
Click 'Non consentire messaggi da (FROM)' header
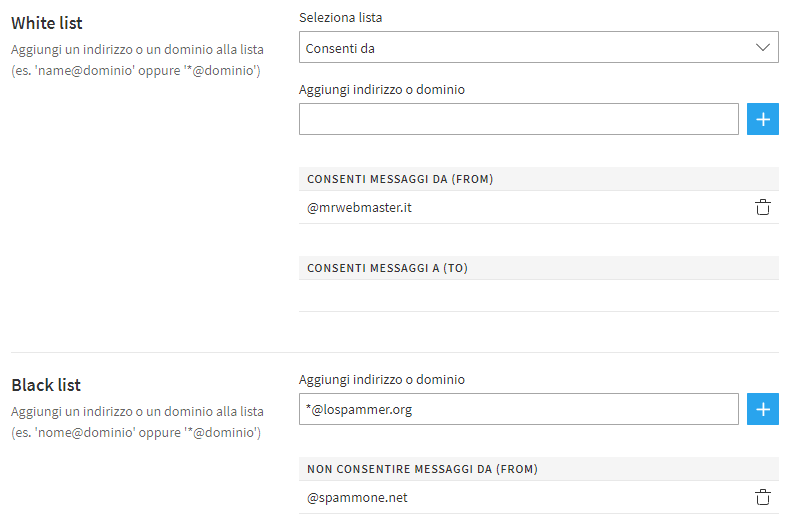coord(423,468)
